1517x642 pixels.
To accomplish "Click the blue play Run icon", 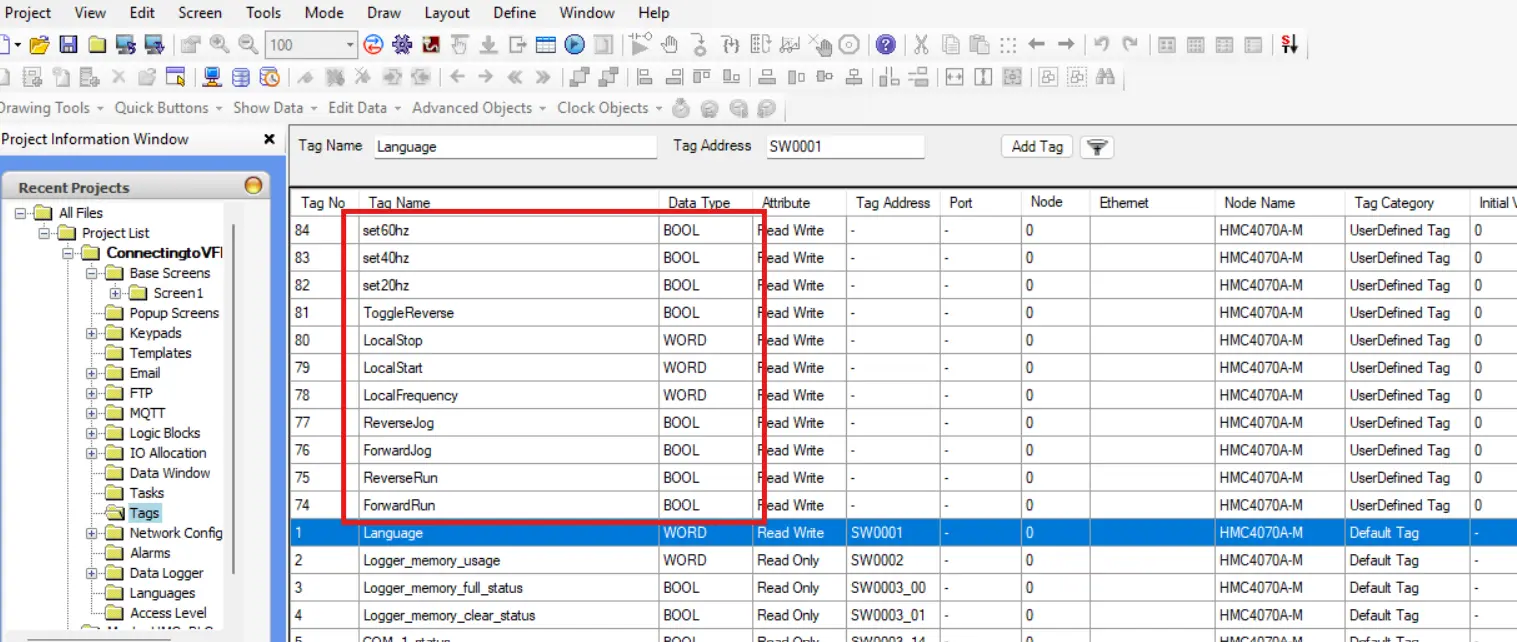I will pyautogui.click(x=574, y=45).
